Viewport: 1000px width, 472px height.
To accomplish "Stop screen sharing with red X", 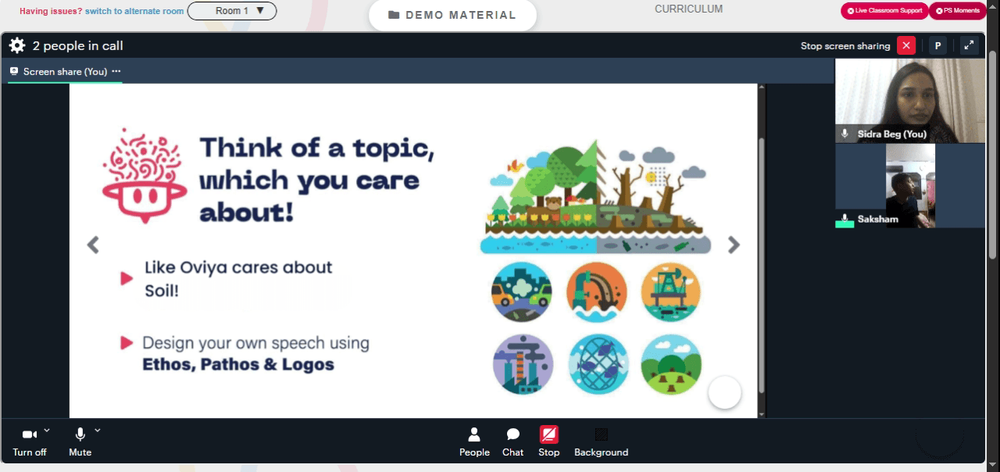I will [906, 45].
